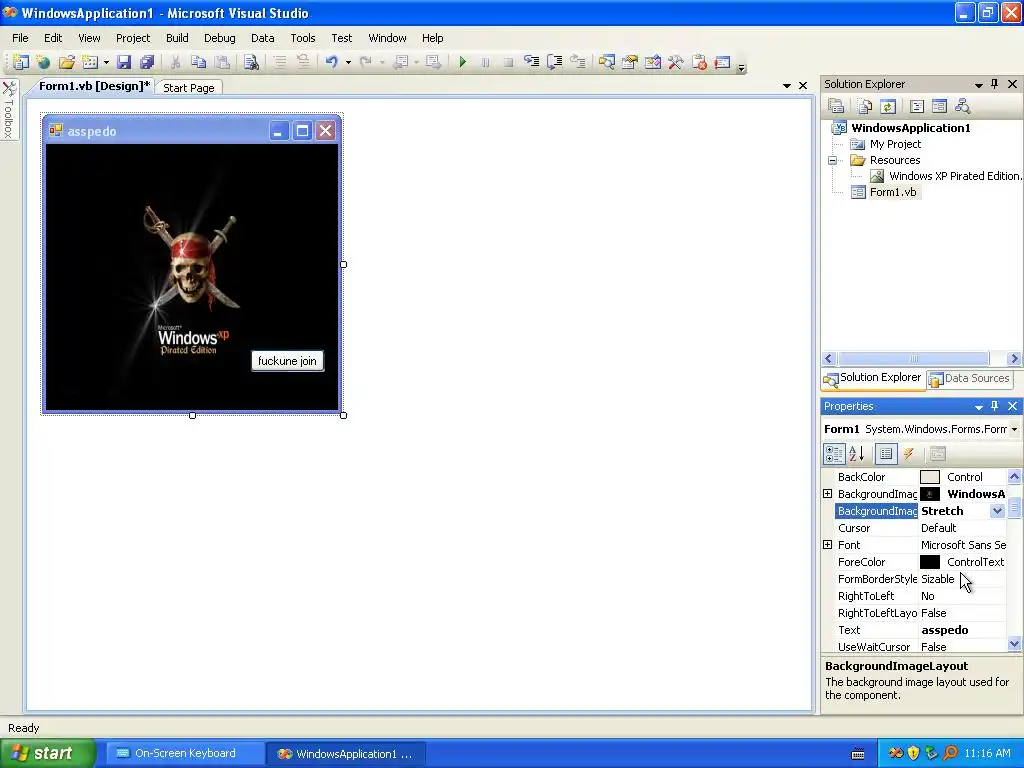Click View Code icon in Solution Explorer
The width and height of the screenshot is (1024, 768).
(916, 106)
